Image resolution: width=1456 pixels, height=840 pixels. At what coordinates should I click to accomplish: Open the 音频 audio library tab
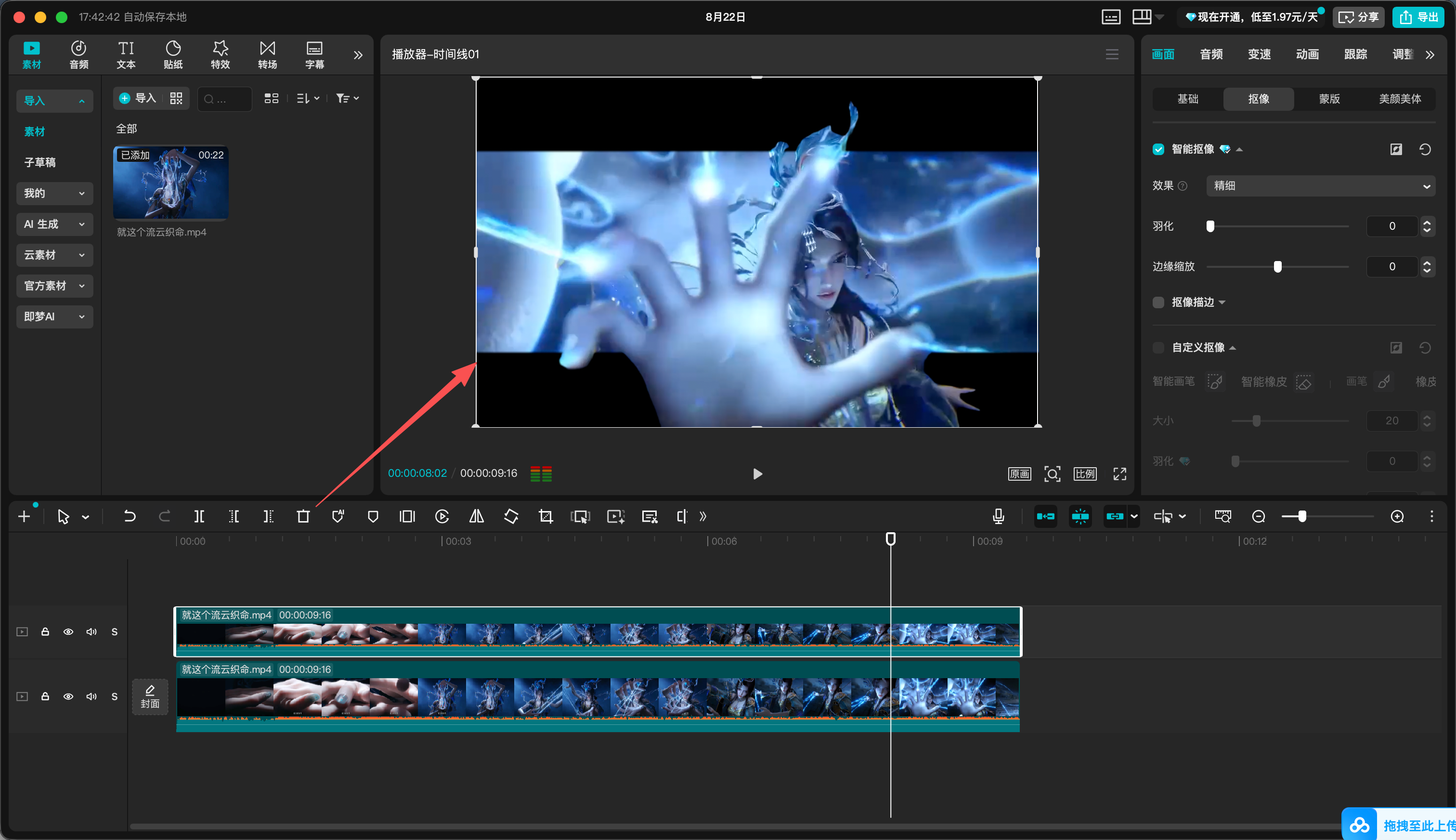[79, 55]
